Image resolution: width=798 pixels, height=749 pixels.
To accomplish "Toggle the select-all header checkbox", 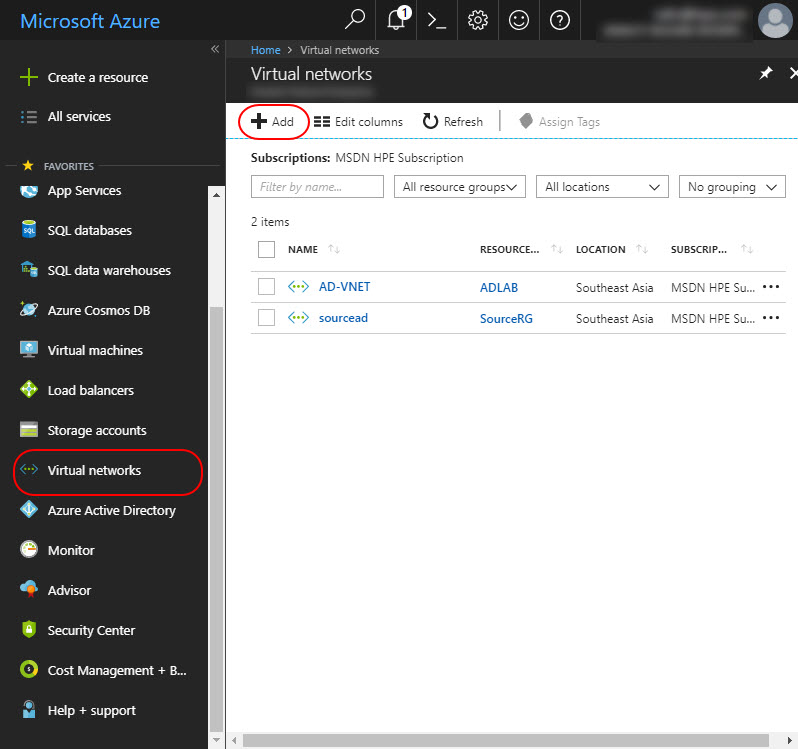I will [266, 250].
